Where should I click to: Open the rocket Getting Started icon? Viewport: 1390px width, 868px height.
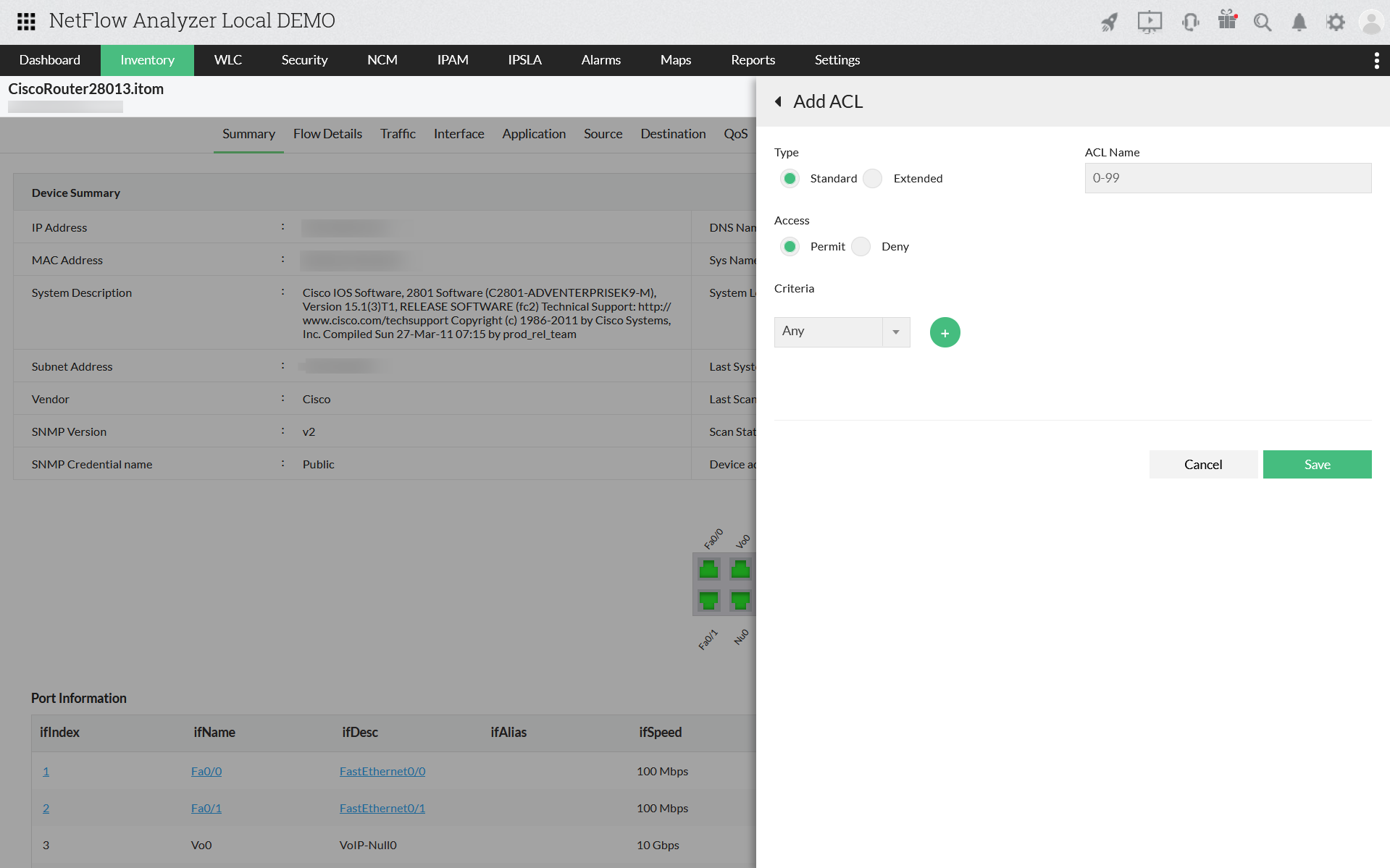pos(1109,22)
